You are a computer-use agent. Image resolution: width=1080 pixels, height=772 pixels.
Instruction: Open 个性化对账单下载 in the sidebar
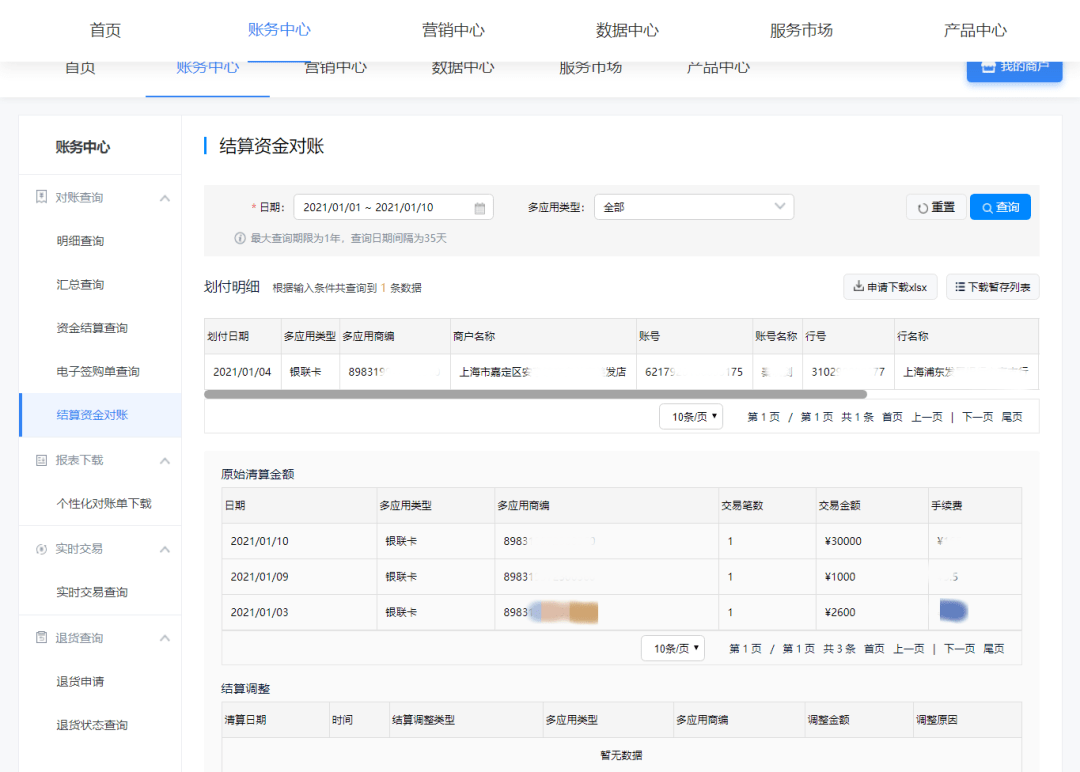click(104, 503)
